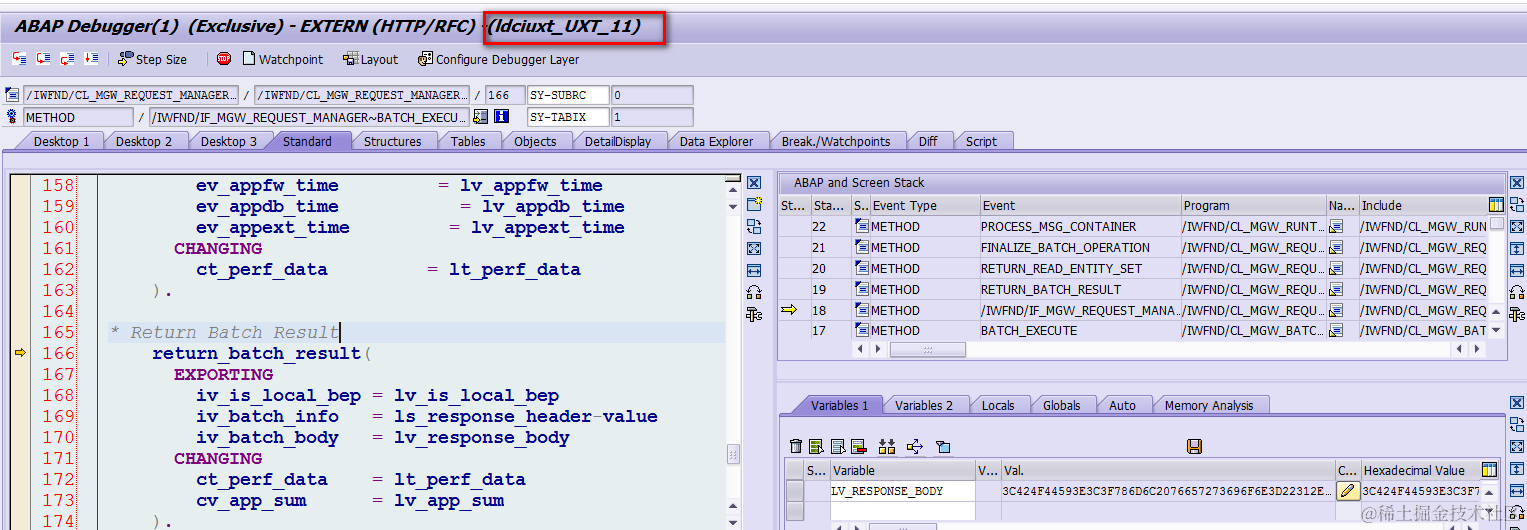
Task: Click vertical maximize icon right of ABAP stack
Action: coord(1518,249)
